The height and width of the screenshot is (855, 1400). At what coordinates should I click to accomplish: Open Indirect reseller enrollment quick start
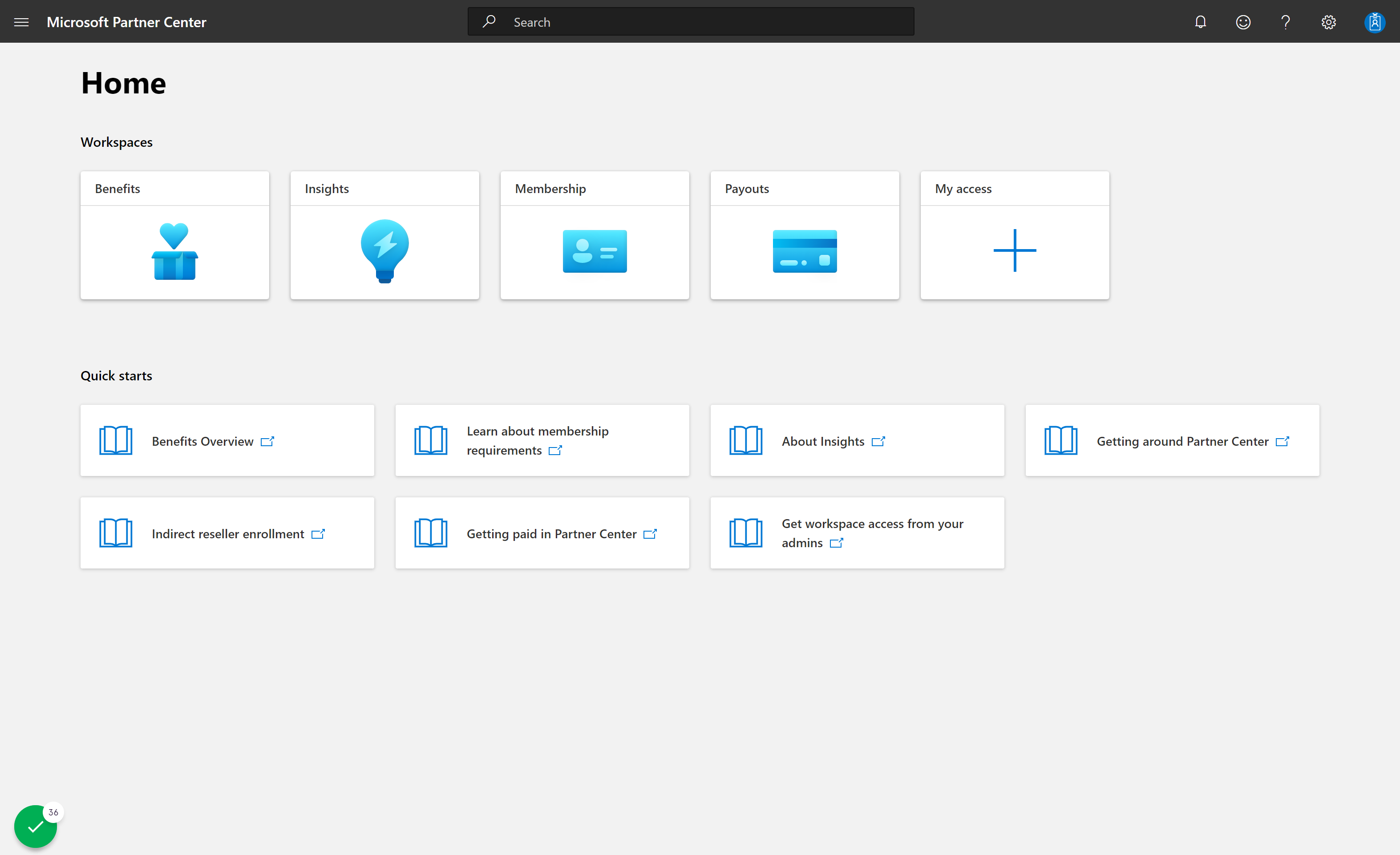[227, 533]
